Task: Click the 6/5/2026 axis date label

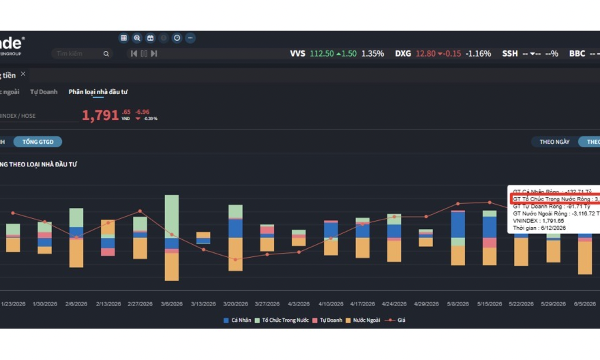Action: 585,304
